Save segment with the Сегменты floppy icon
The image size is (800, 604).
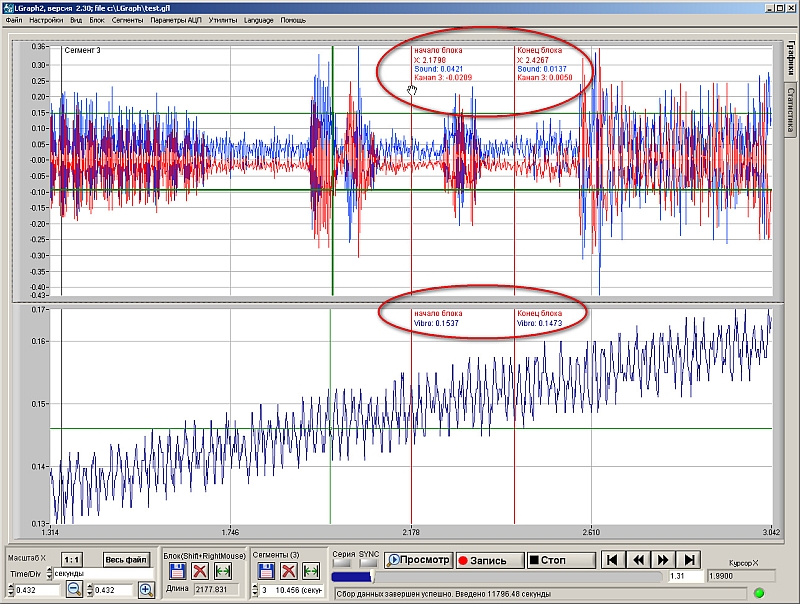[266, 571]
